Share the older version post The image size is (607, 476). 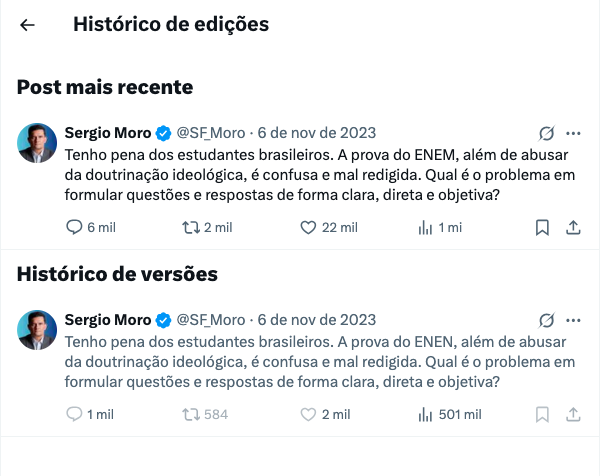[x=573, y=414]
